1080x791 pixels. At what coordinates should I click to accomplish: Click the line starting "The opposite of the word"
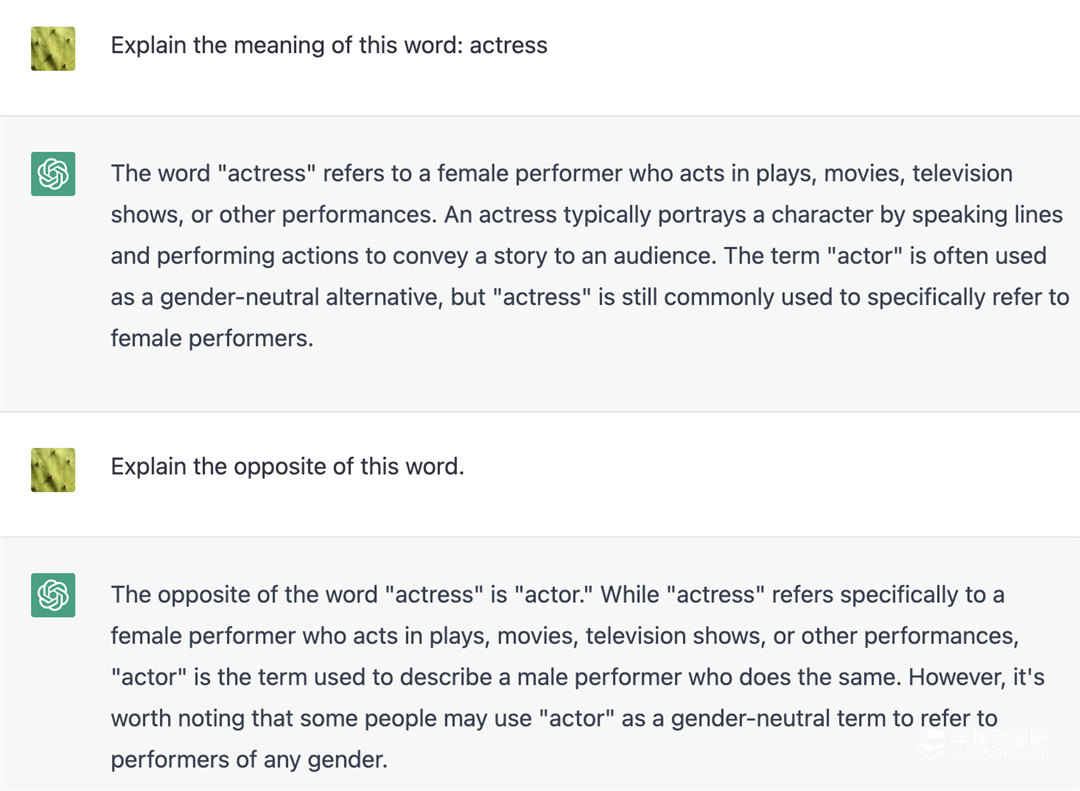pos(557,594)
